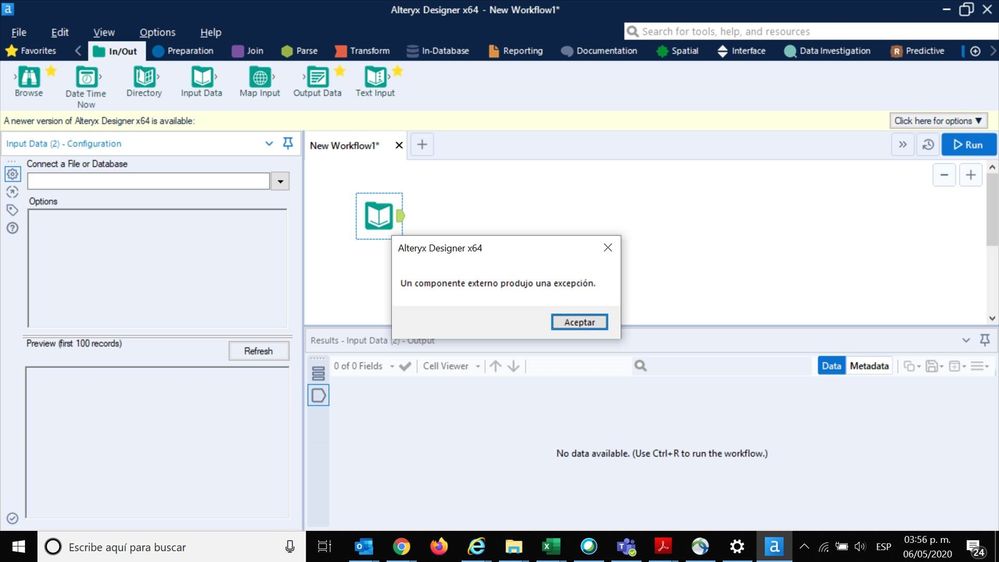Show the Metadata view in Results

click(869, 366)
